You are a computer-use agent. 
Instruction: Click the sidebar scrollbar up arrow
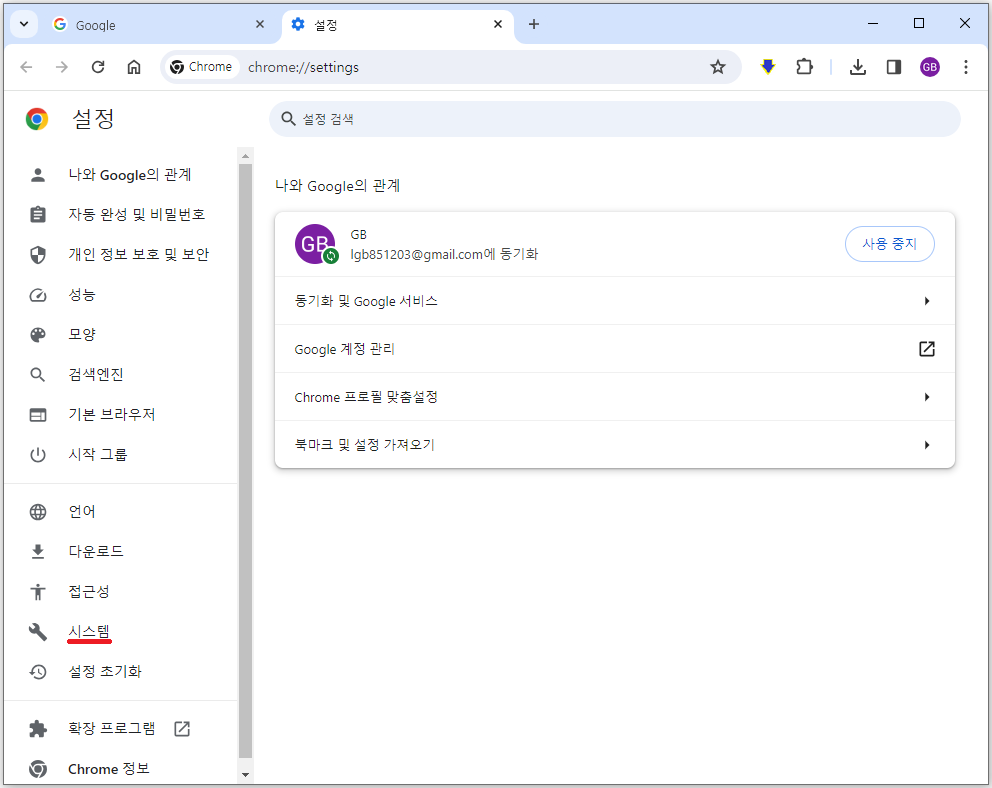[245, 156]
